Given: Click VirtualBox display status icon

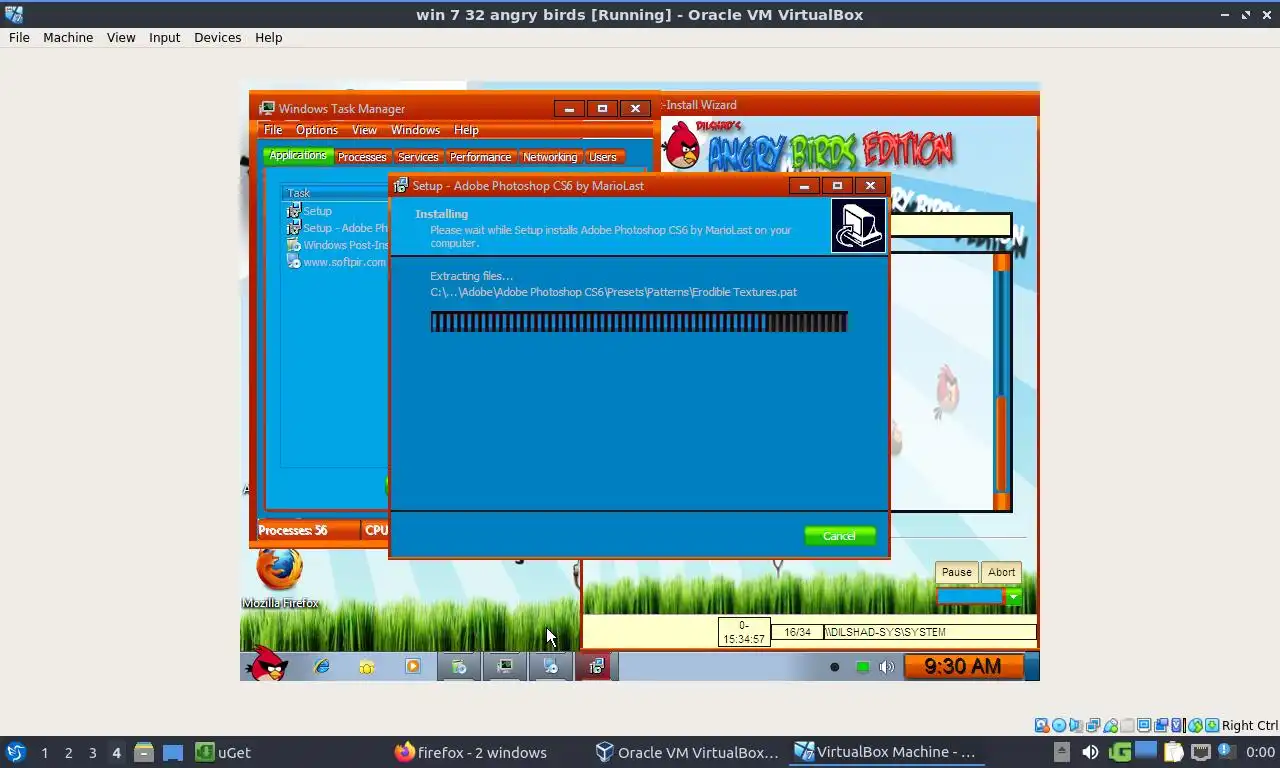Looking at the screenshot, I should click(x=1144, y=725).
